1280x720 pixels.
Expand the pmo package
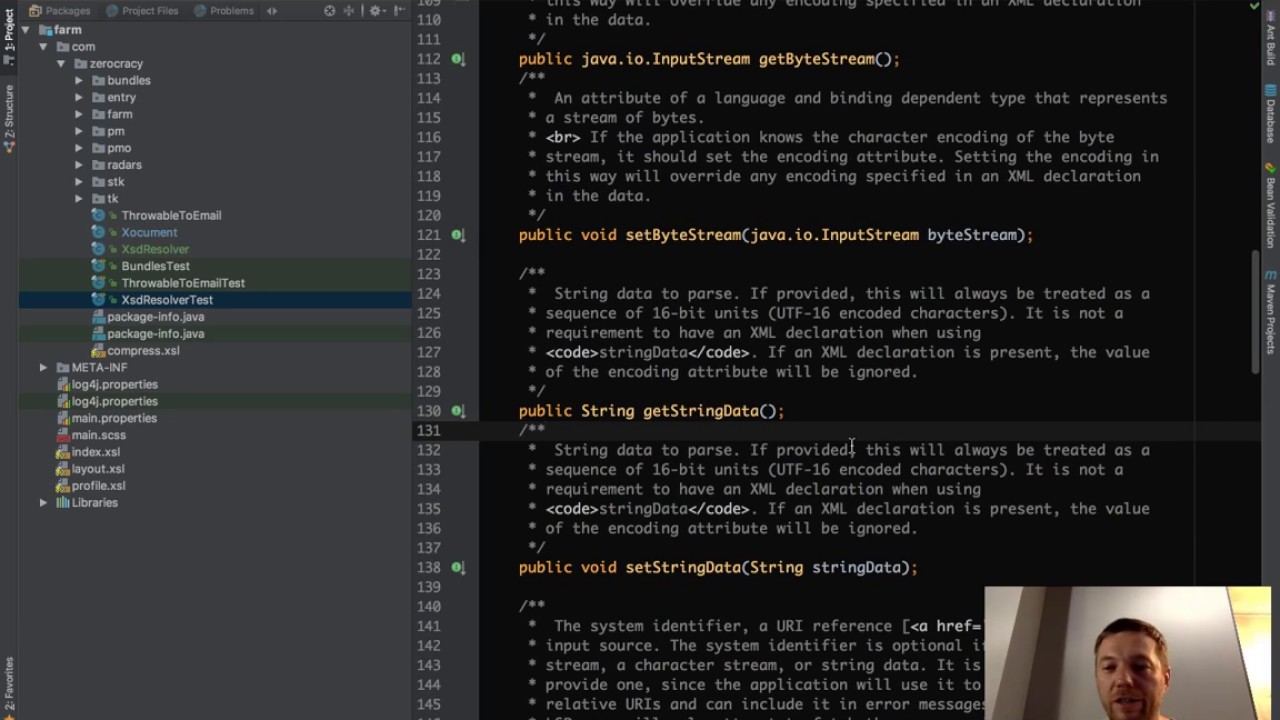tap(79, 149)
